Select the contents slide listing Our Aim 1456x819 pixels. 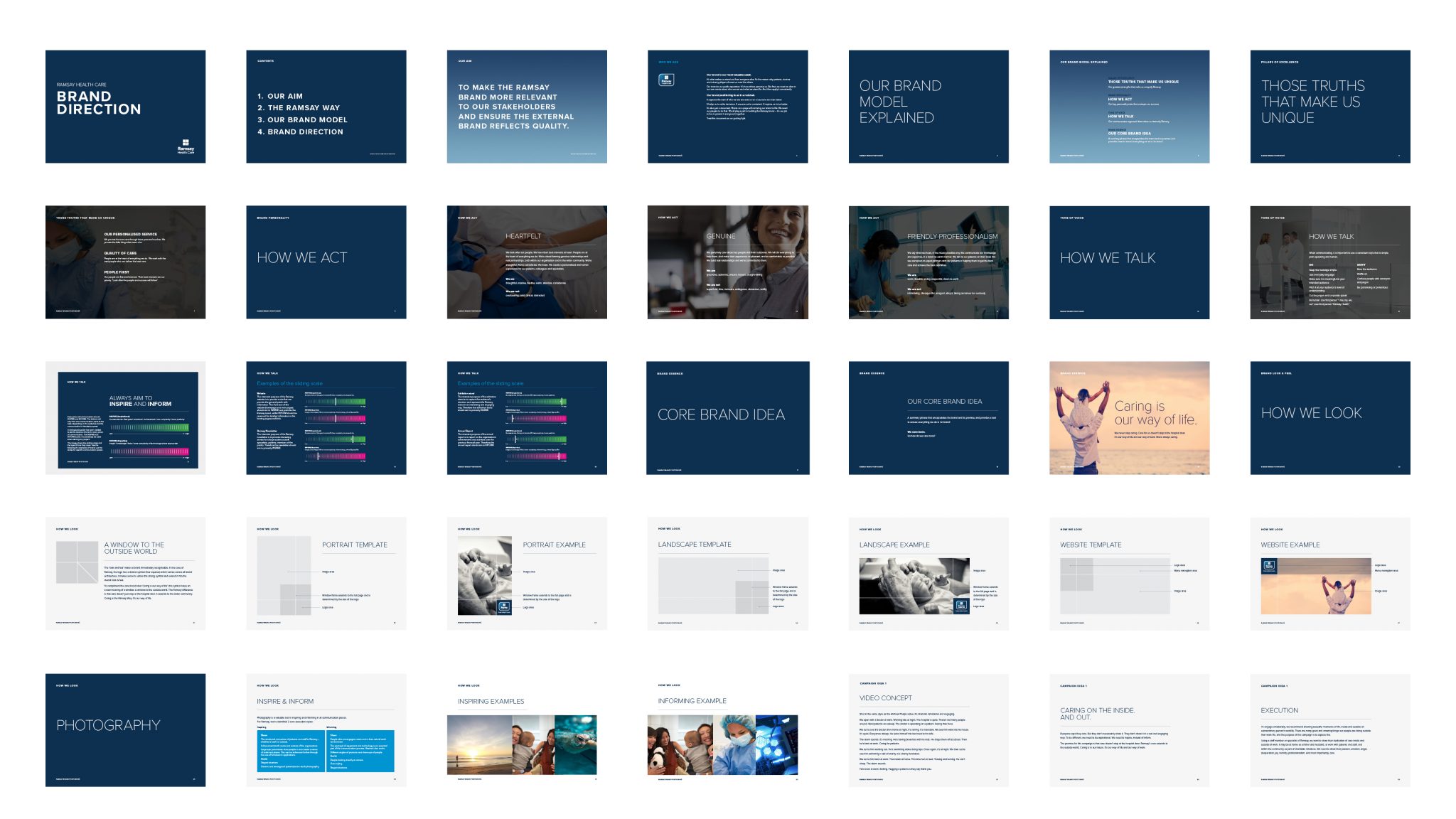326,107
